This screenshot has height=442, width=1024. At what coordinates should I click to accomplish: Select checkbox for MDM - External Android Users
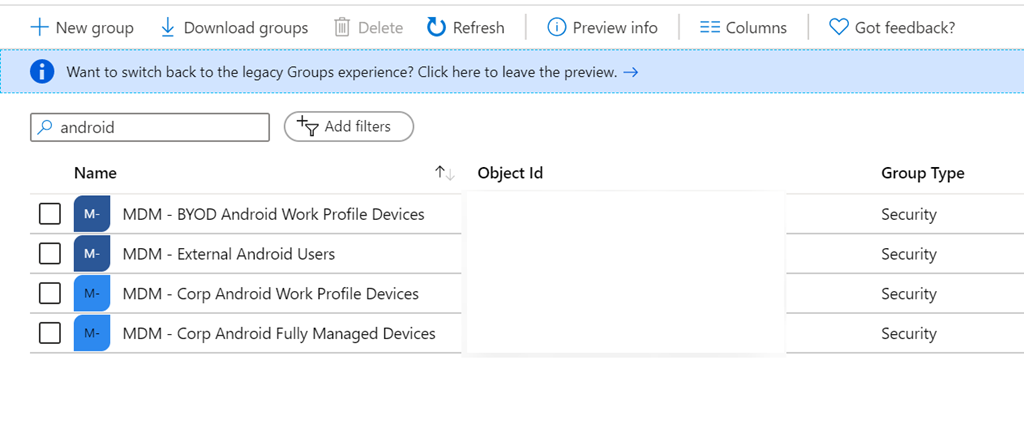click(50, 254)
